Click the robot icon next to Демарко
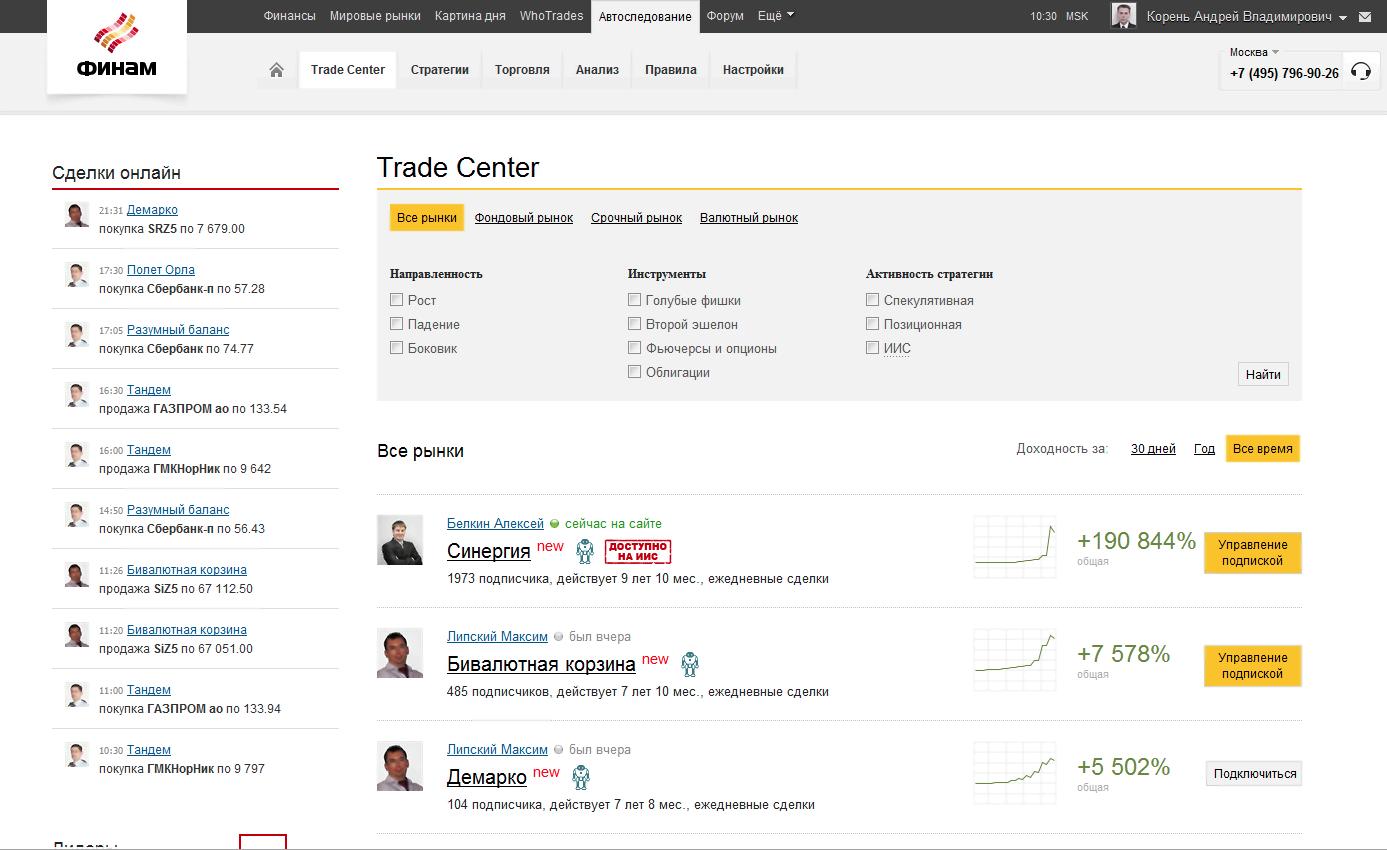This screenshot has width=1387, height=850. point(581,777)
